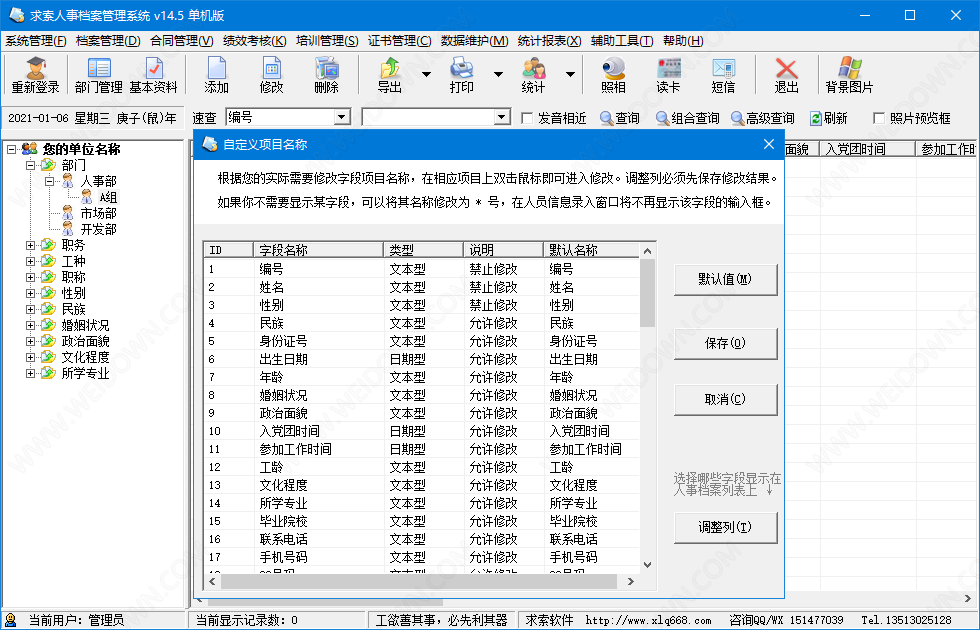Click the 统计 statistics icon

click(x=533, y=75)
